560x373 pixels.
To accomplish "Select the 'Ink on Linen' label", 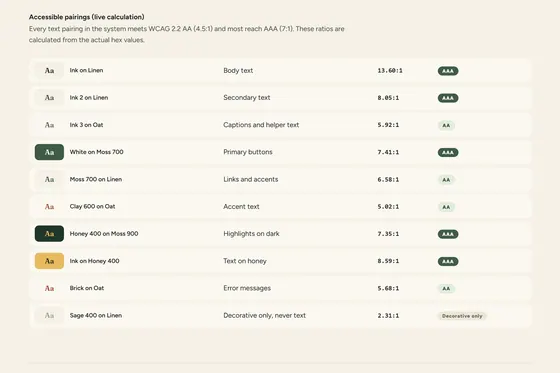I will point(86,70).
